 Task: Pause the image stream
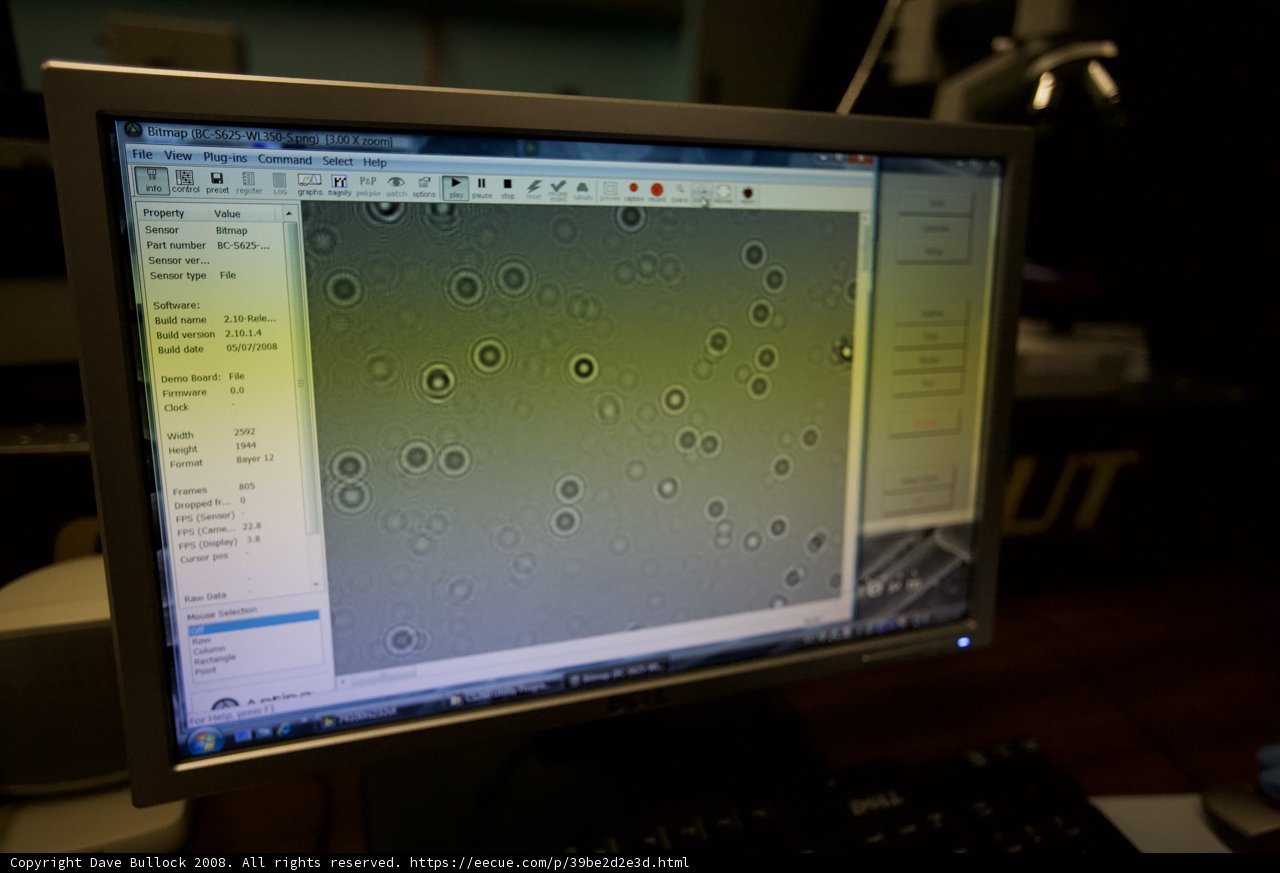(481, 187)
